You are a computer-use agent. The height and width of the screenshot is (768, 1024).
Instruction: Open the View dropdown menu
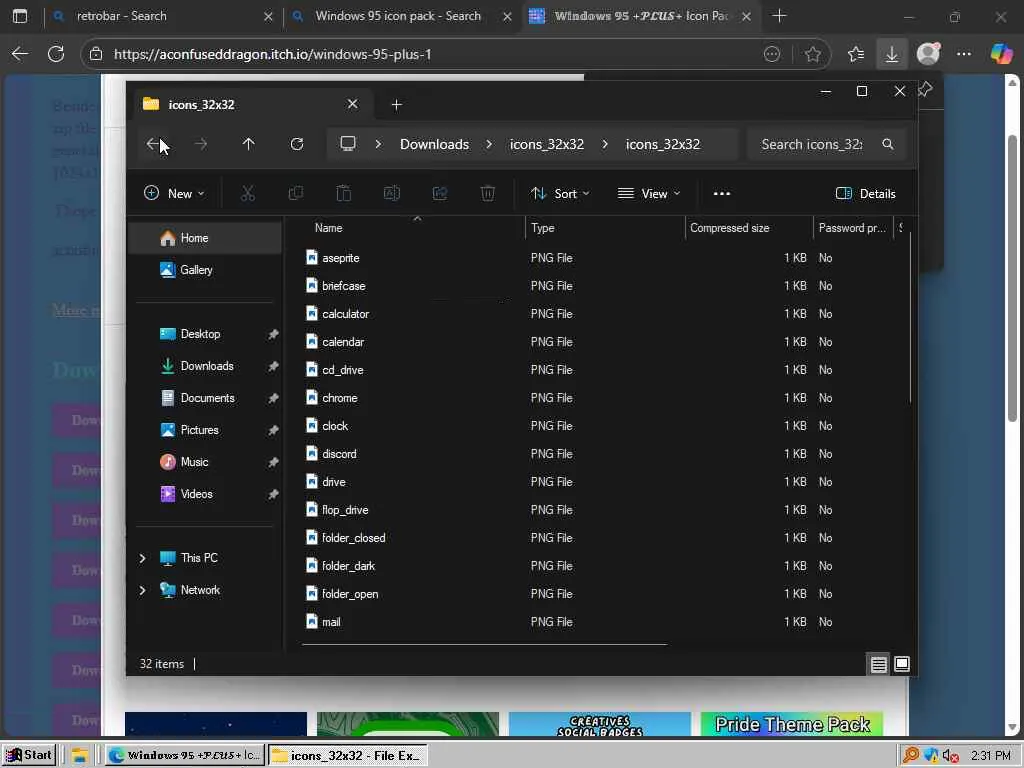649,193
